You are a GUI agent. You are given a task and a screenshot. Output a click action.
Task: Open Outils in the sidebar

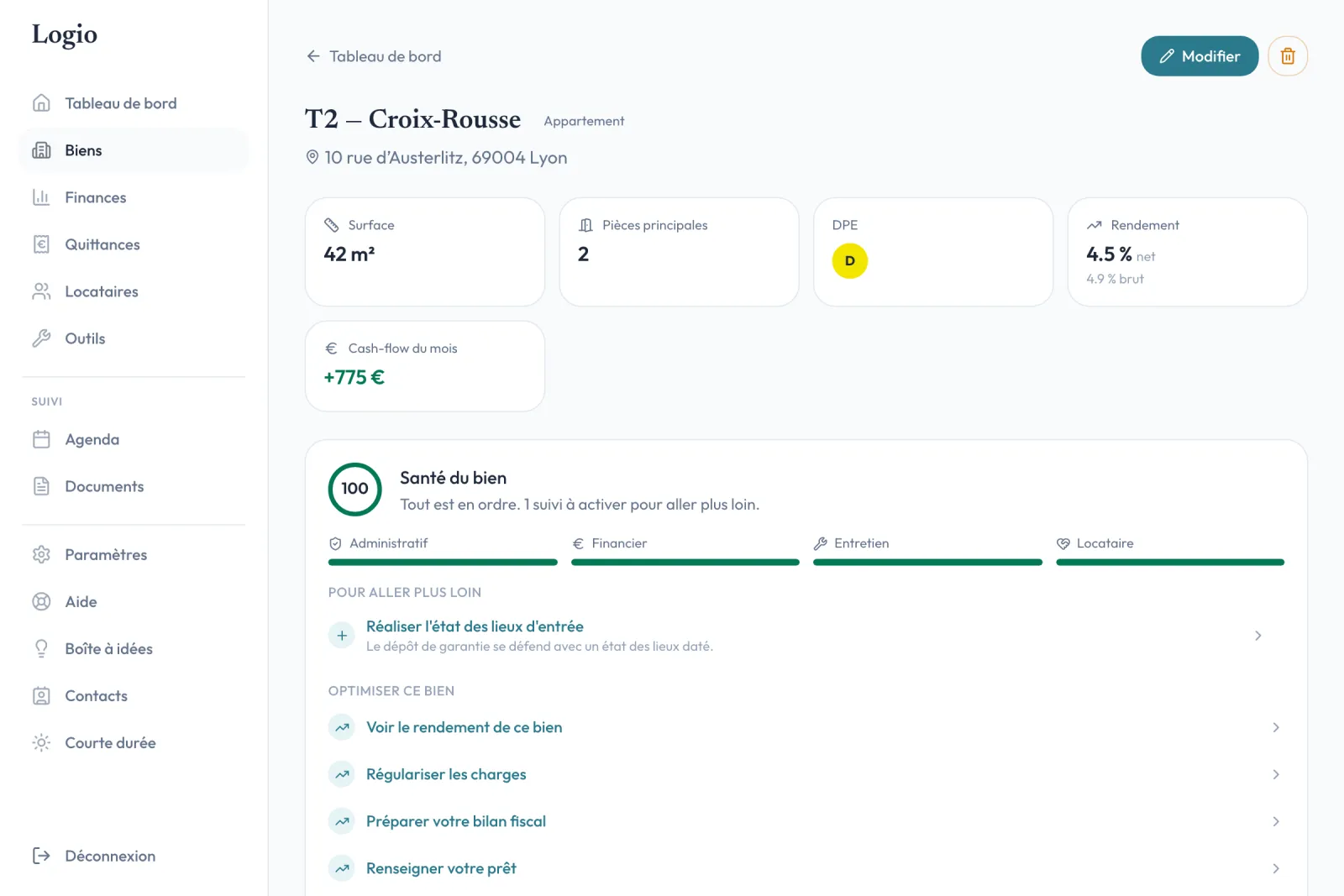(x=134, y=338)
